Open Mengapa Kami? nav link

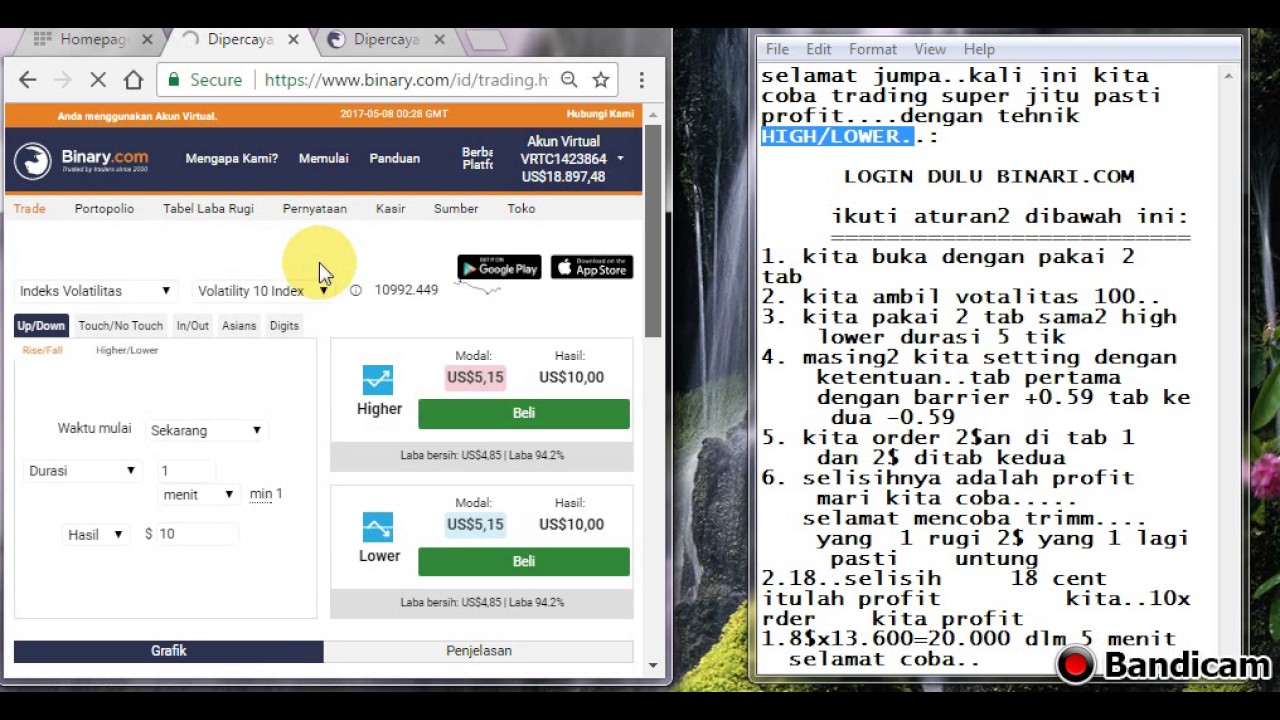(232, 158)
